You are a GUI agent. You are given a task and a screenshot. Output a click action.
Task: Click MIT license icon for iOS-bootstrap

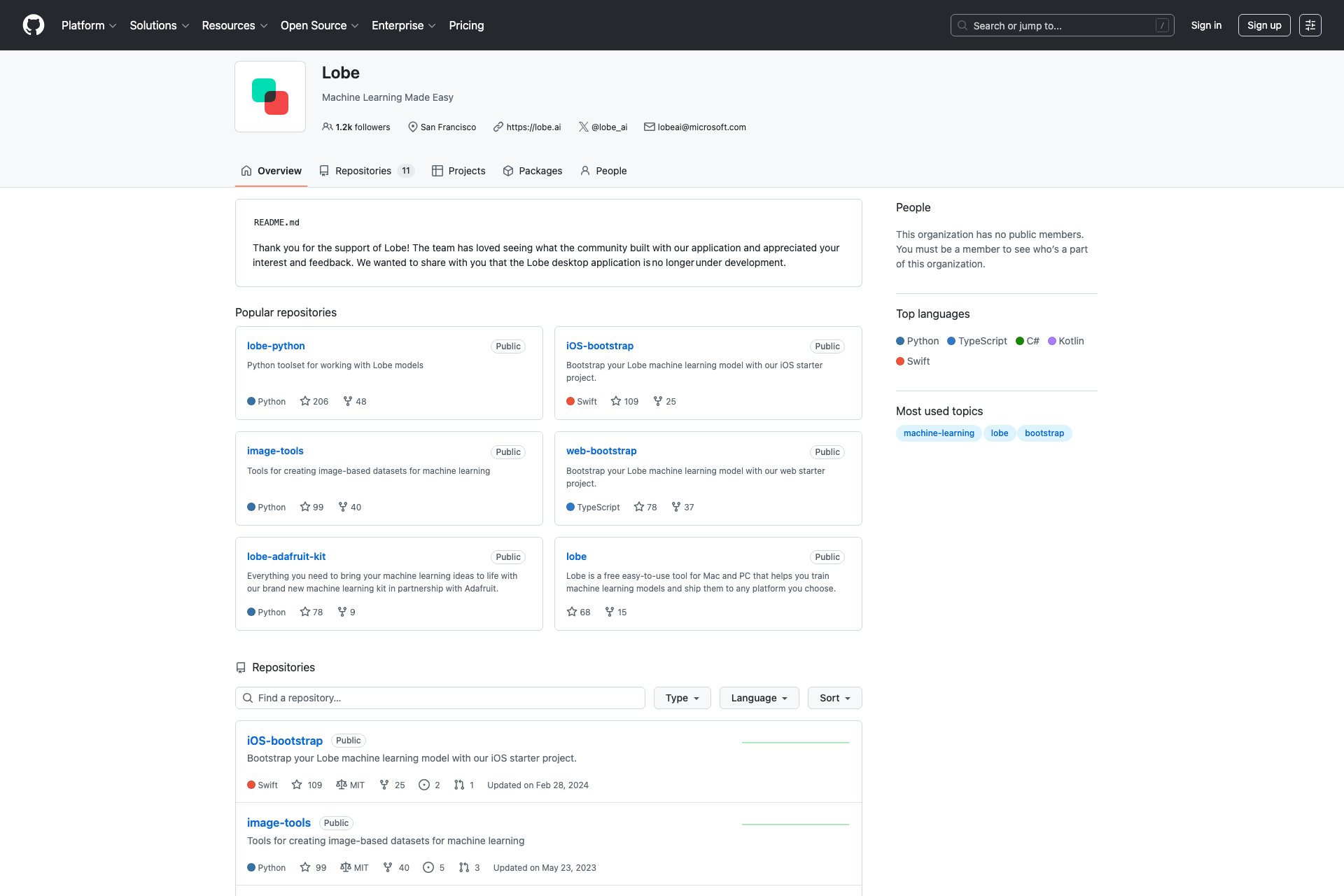click(342, 785)
